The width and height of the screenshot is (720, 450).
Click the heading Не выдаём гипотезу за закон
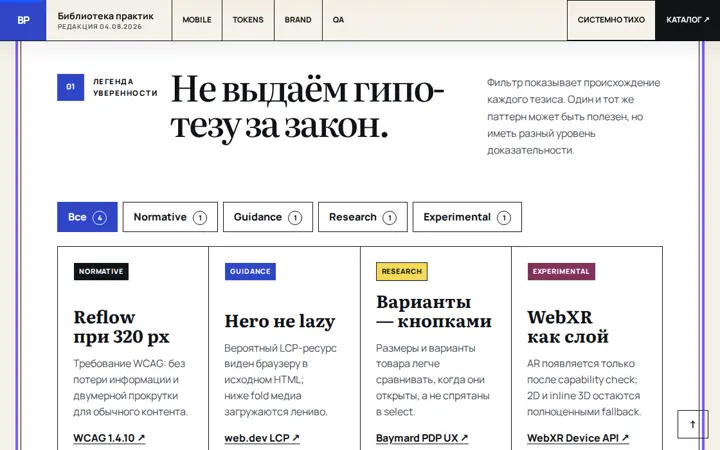[307, 107]
